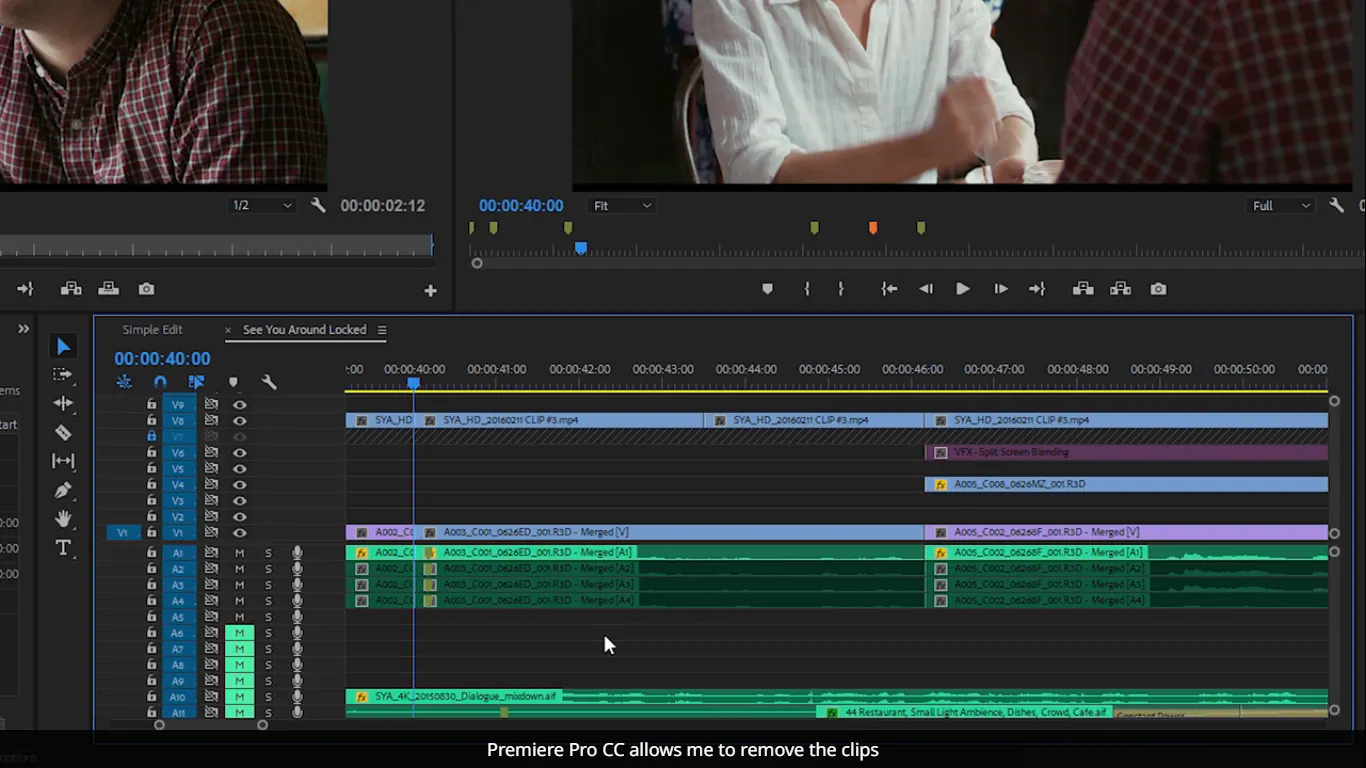Image resolution: width=1366 pixels, height=768 pixels.
Task: Click Add Marker in Program monitor
Action: click(x=767, y=289)
